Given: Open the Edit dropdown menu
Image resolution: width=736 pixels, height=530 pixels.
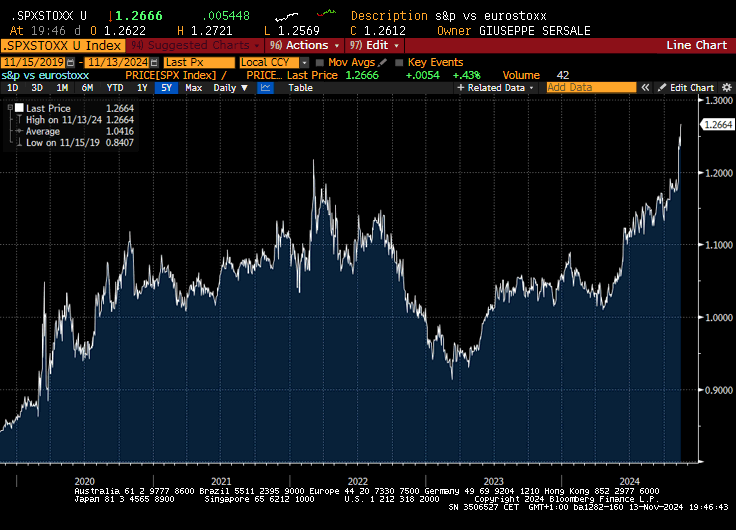Looking at the screenshot, I should pyautogui.click(x=374, y=46).
